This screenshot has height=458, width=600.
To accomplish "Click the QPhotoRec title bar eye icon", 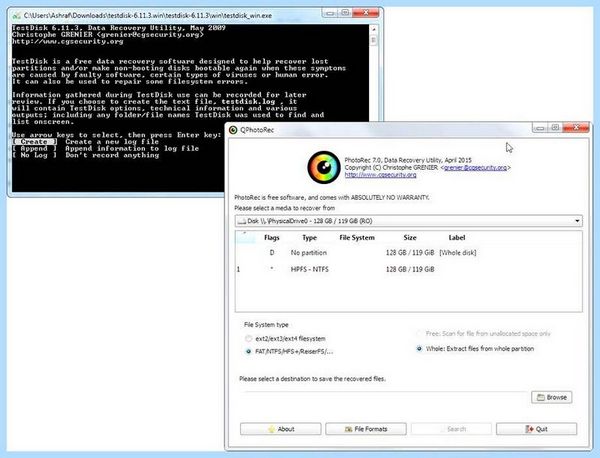I will click(233, 130).
